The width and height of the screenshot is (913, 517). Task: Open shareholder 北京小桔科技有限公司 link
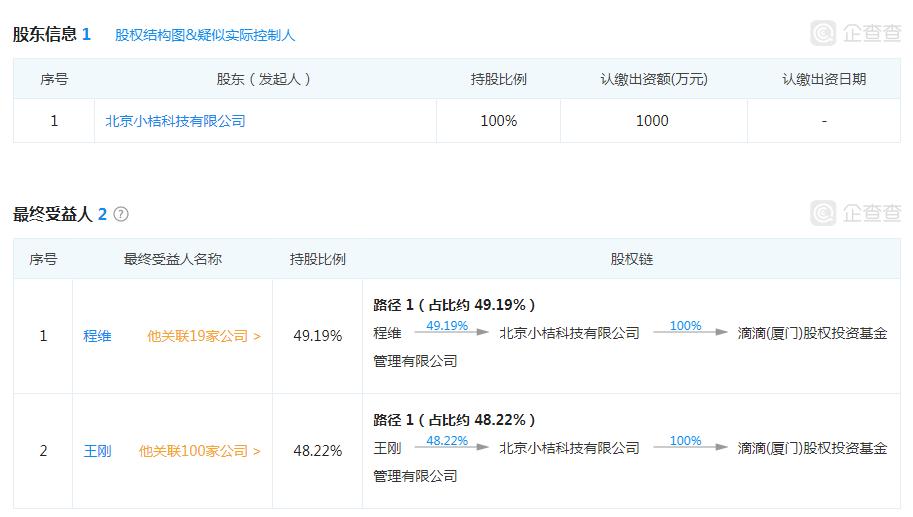pyautogui.click(x=176, y=121)
